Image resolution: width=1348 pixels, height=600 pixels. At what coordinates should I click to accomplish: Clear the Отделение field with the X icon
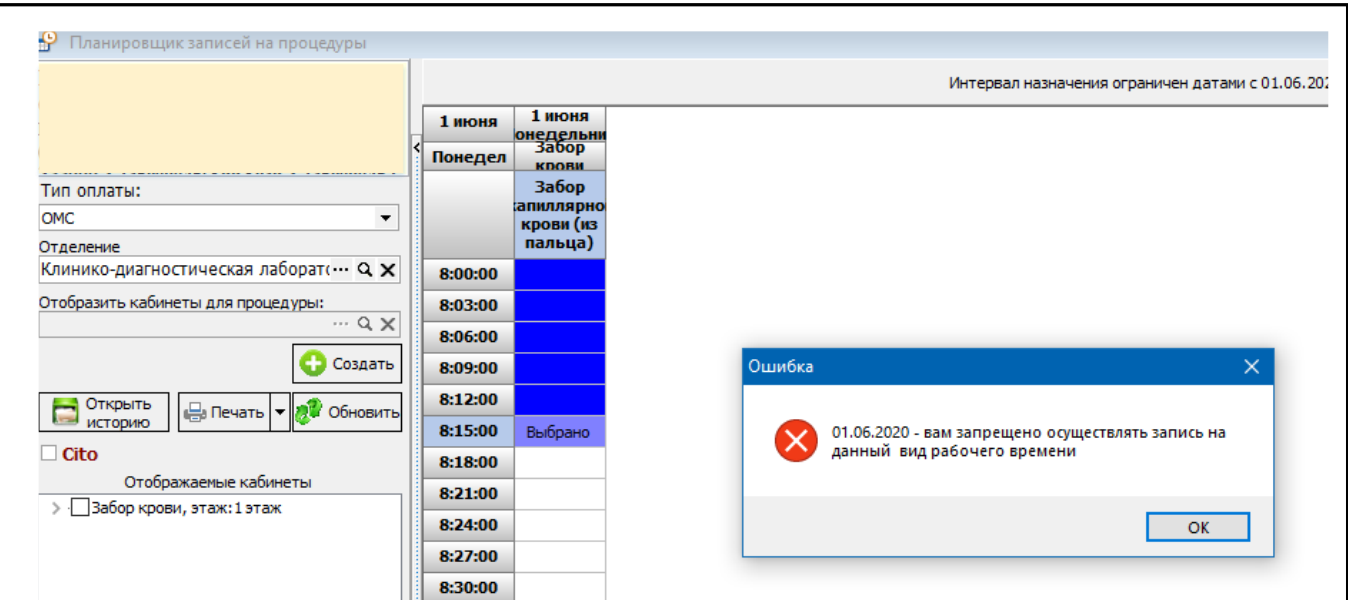[388, 270]
